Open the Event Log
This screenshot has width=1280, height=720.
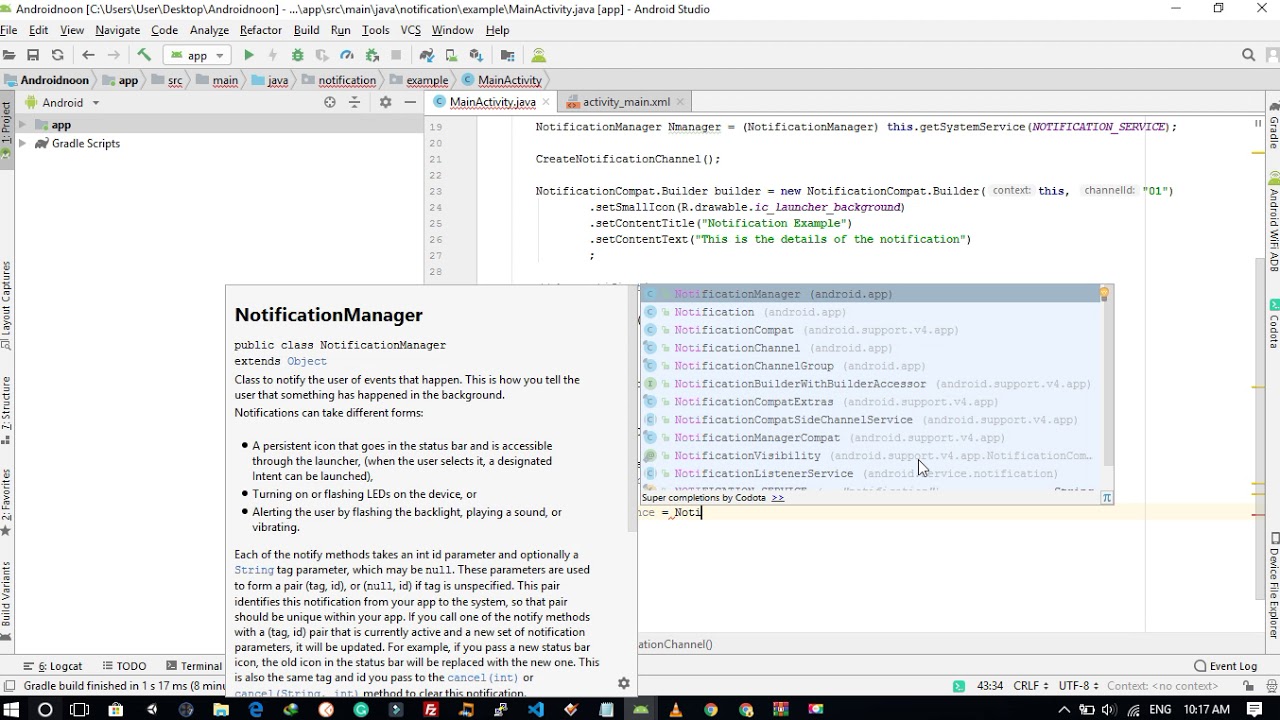click(1225, 666)
